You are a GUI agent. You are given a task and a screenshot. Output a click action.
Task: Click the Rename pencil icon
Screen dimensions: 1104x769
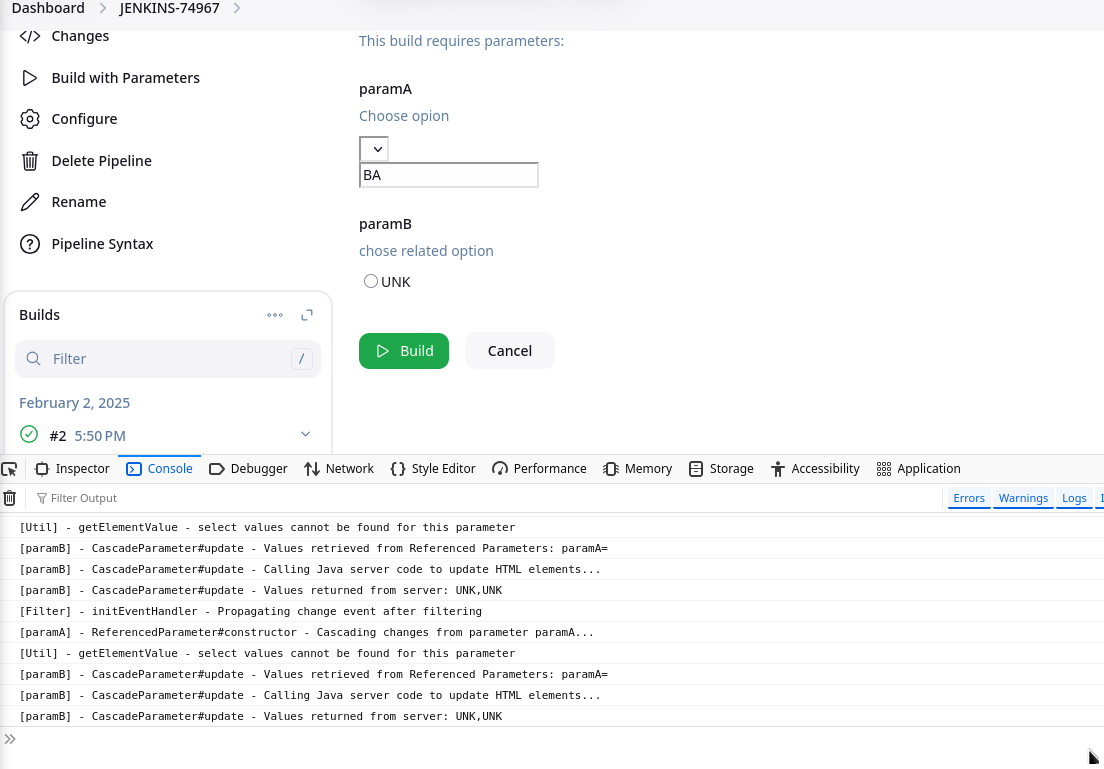click(30, 202)
